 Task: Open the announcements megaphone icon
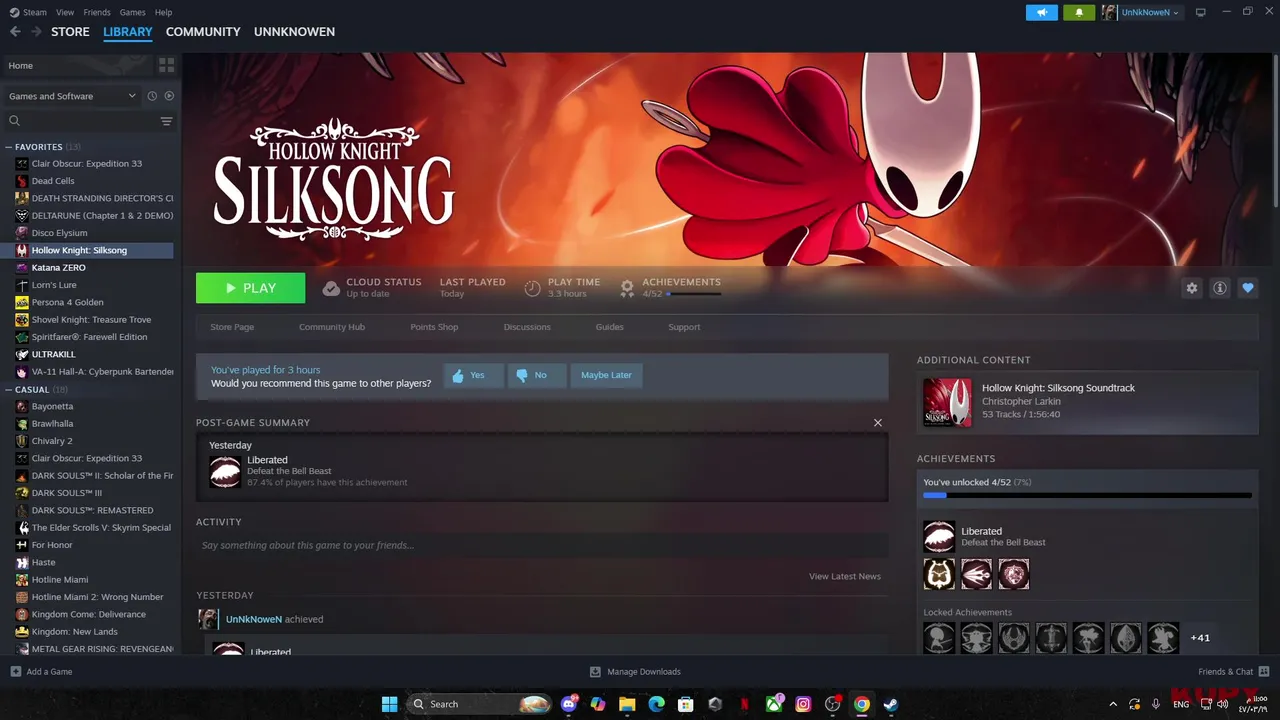[x=1041, y=12]
